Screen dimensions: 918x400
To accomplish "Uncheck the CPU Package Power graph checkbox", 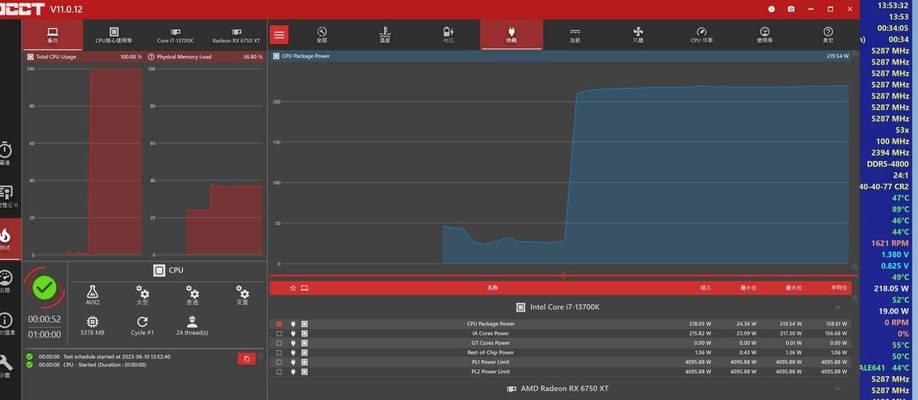I will point(279,324).
